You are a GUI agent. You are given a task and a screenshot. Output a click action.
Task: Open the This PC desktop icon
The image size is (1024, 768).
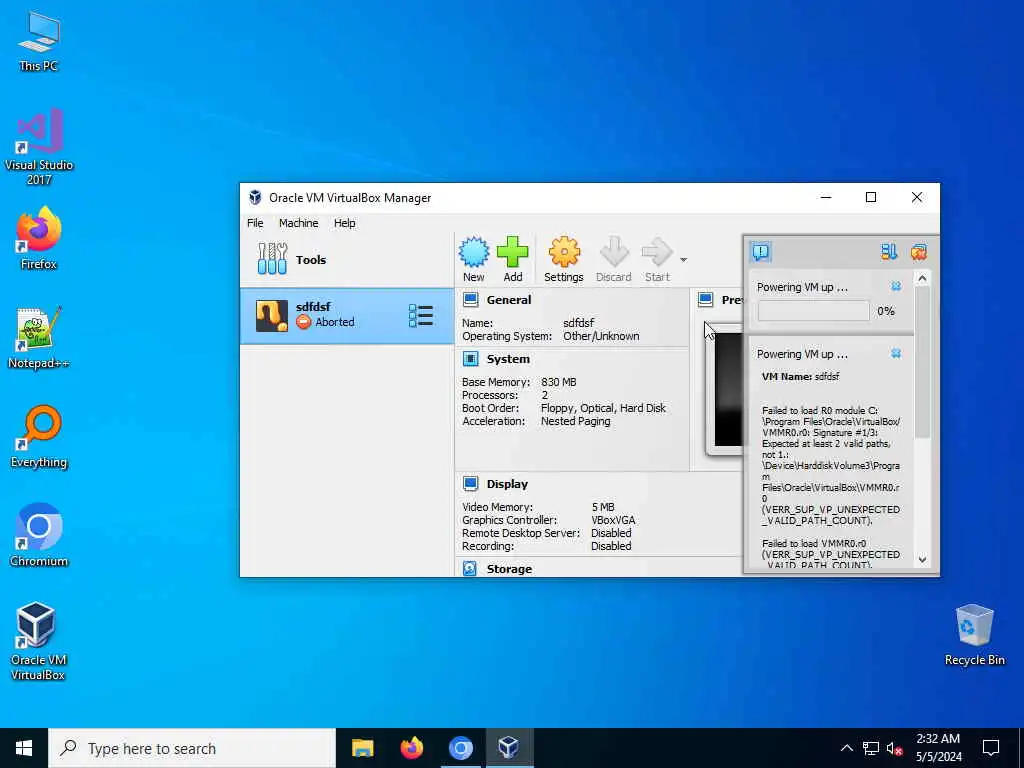[x=39, y=40]
